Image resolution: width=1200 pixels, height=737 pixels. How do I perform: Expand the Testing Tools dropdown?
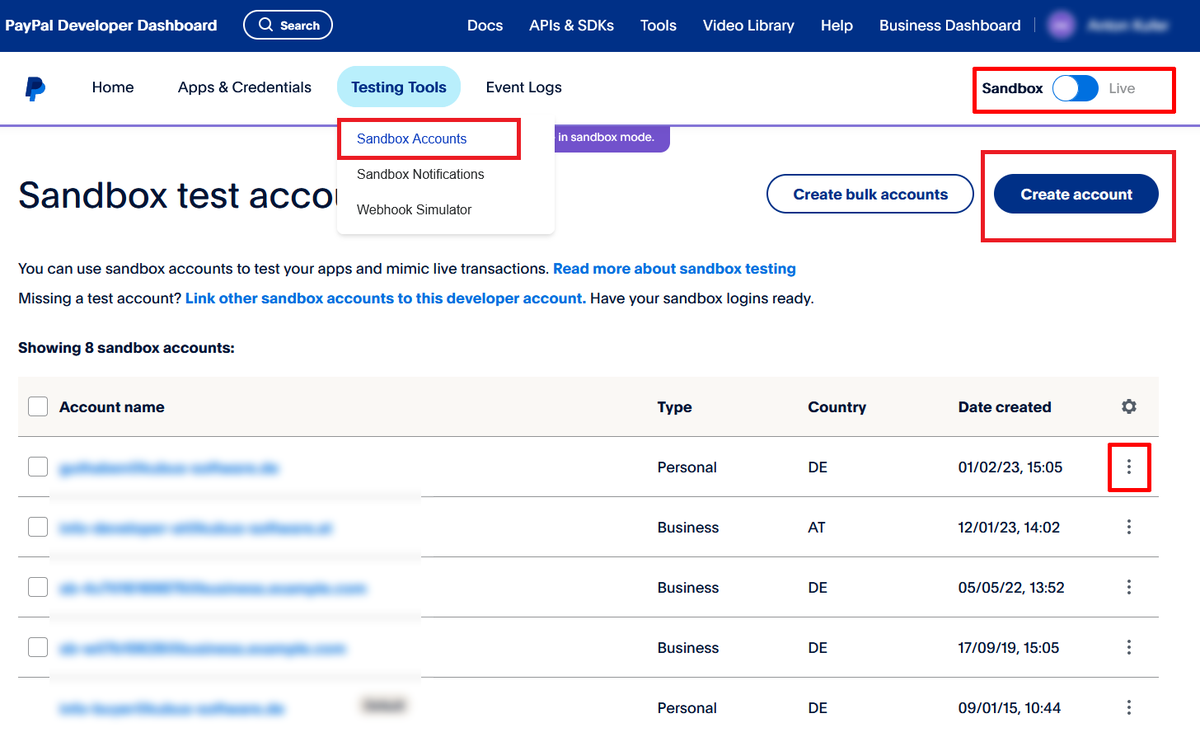[399, 87]
